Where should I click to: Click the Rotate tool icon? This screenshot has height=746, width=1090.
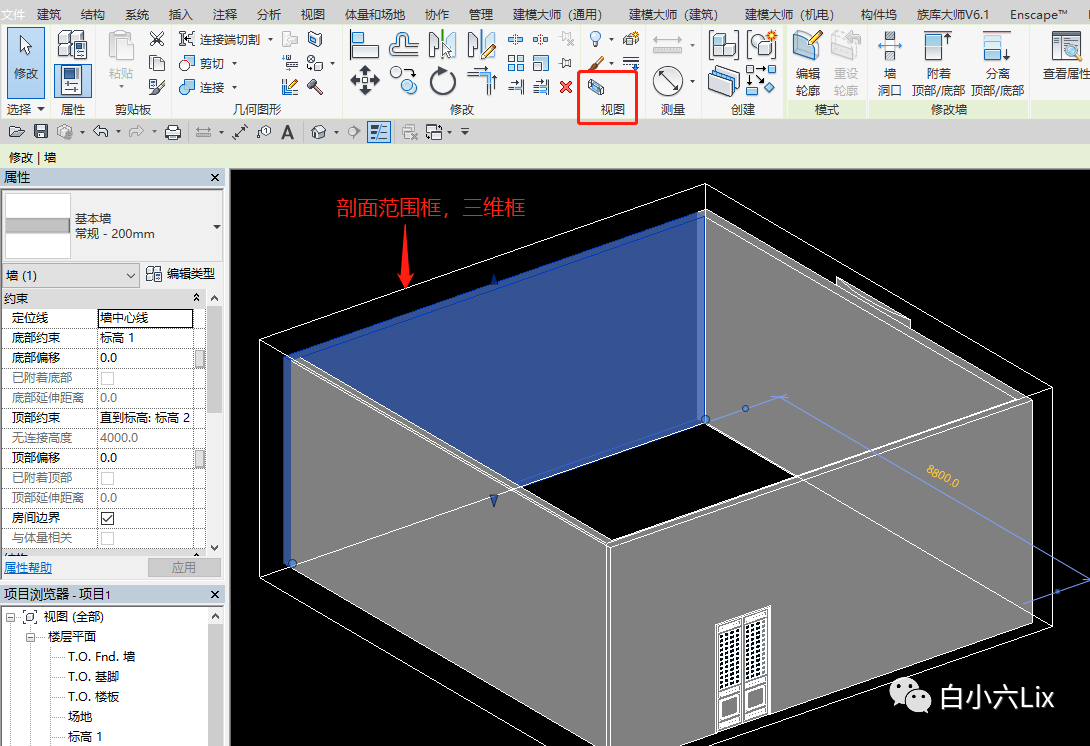click(x=443, y=80)
